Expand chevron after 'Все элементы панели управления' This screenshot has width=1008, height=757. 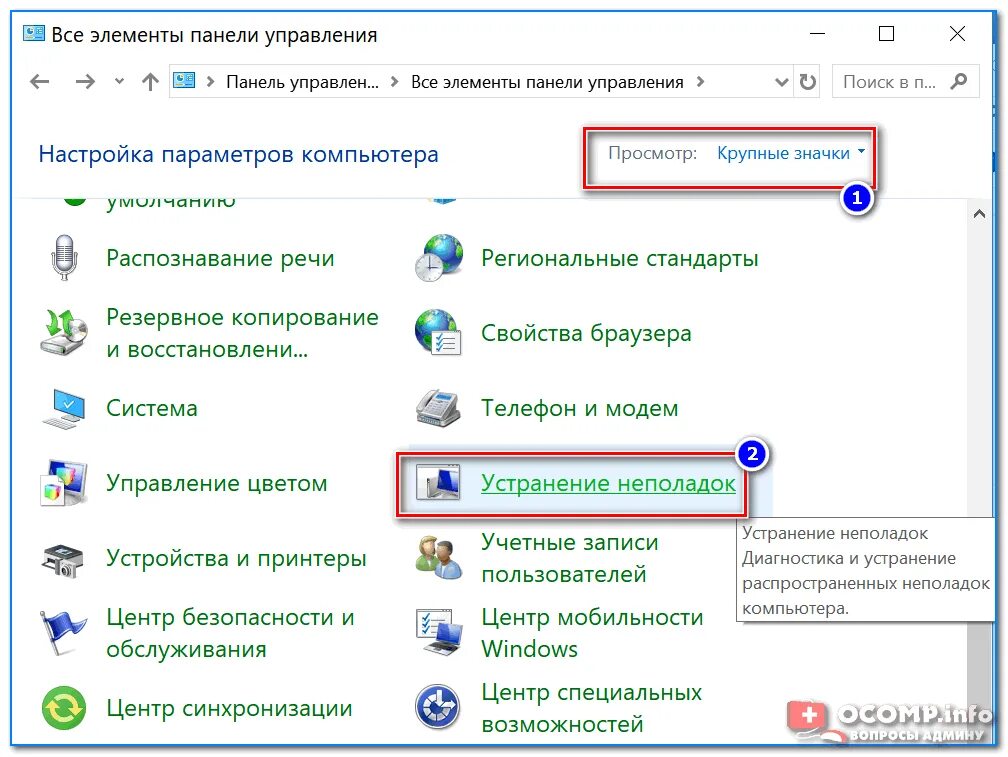[700, 82]
